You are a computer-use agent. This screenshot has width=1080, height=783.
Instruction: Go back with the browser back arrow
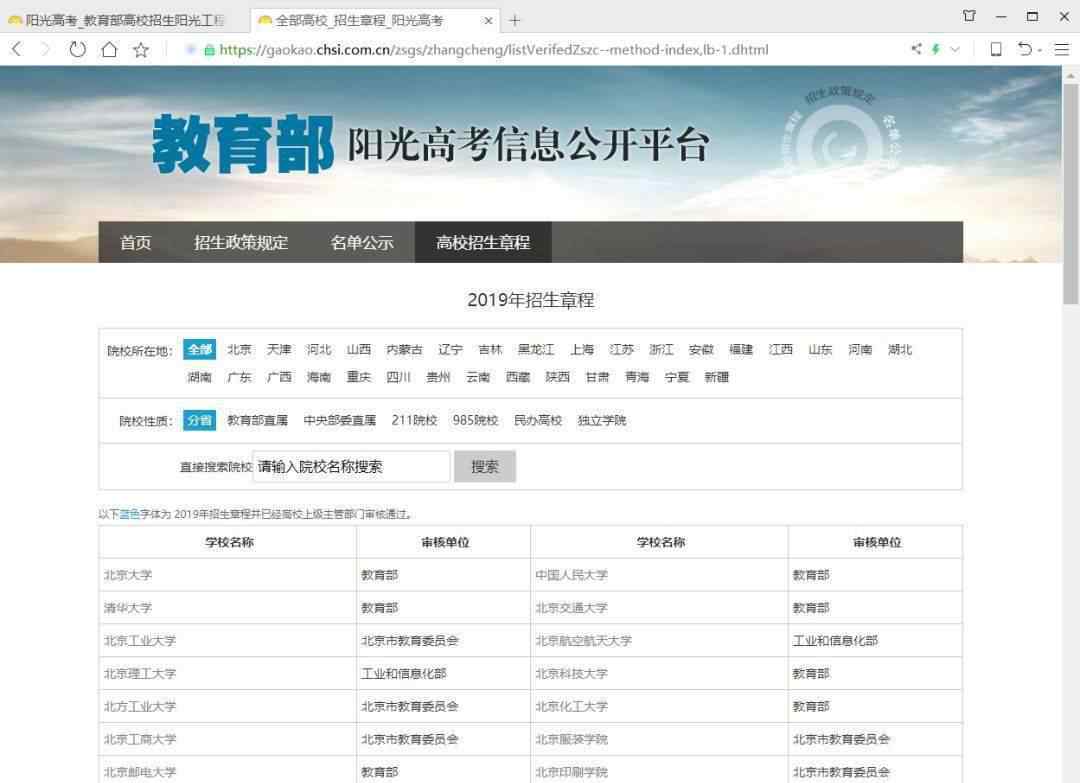click(17, 49)
